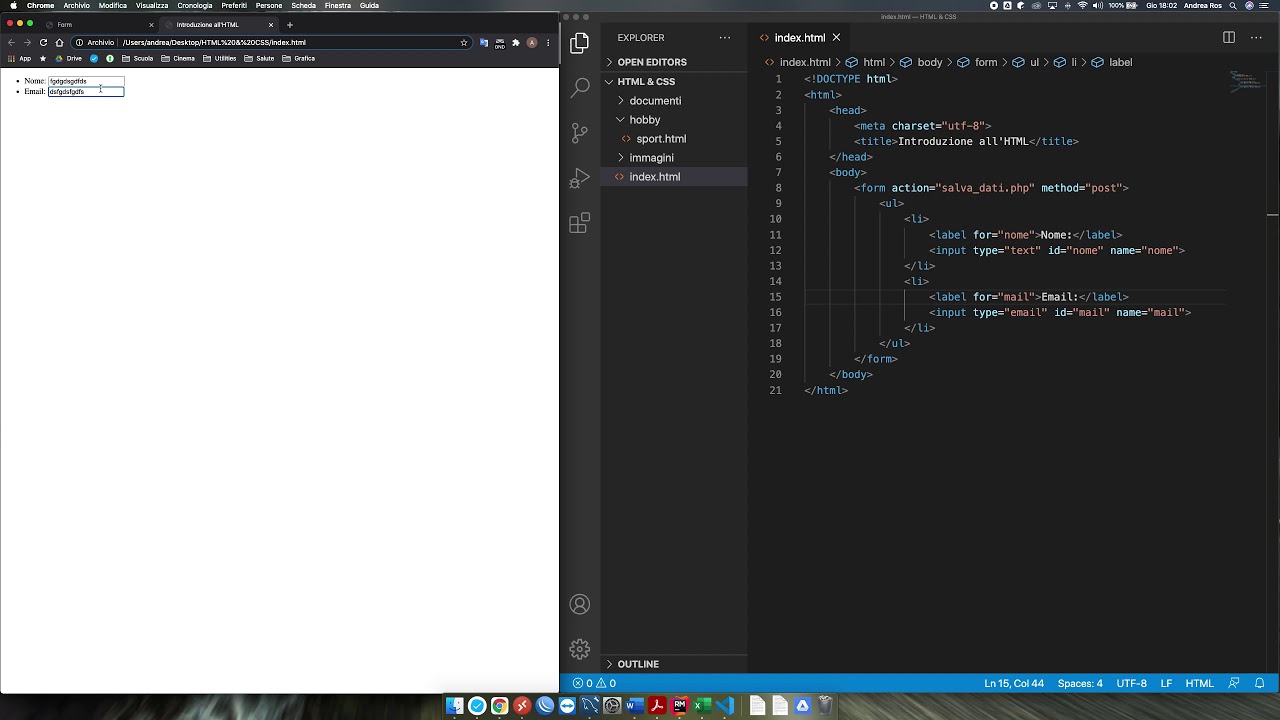Screen dimensions: 1280x720
Task: Open the Extensions view
Action: [579, 224]
